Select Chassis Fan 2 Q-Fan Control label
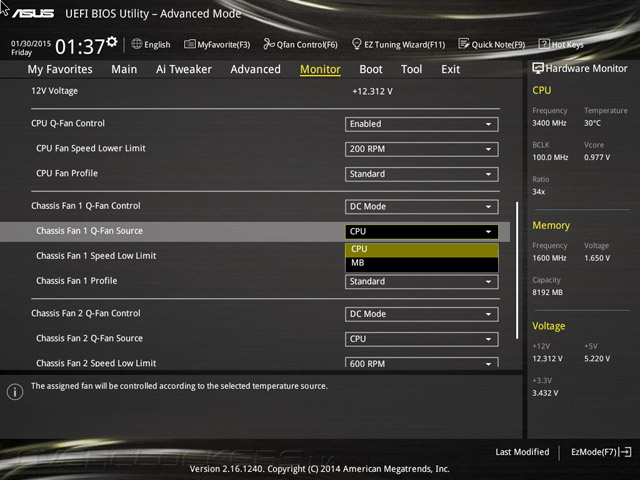 click(86, 313)
